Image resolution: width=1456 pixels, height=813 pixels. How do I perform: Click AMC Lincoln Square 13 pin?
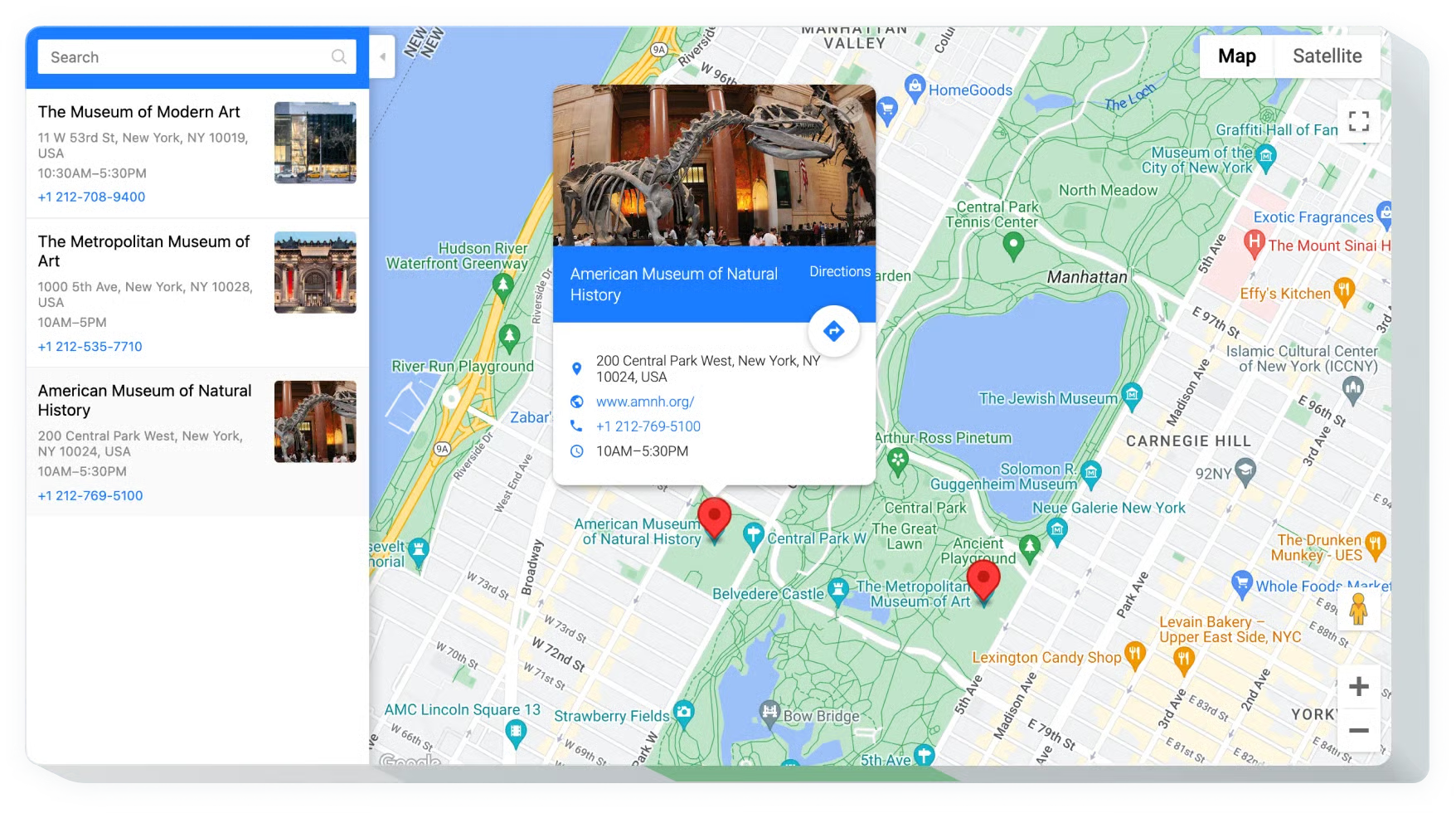pyautogui.click(x=516, y=733)
